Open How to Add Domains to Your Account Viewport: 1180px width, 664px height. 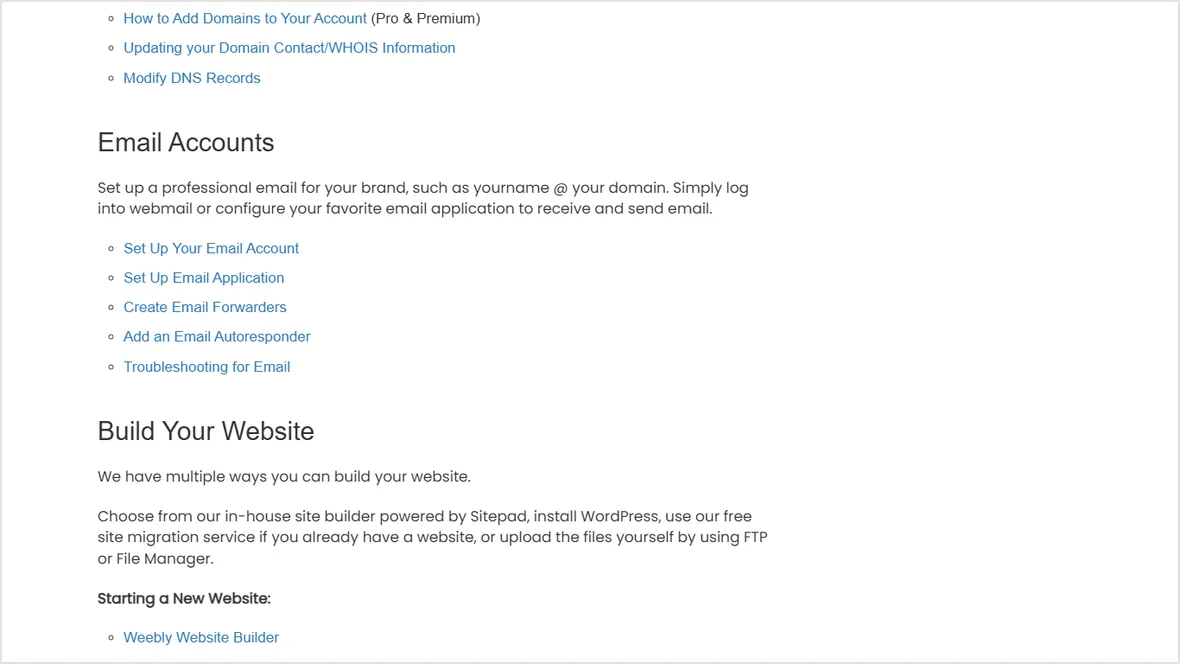click(245, 18)
